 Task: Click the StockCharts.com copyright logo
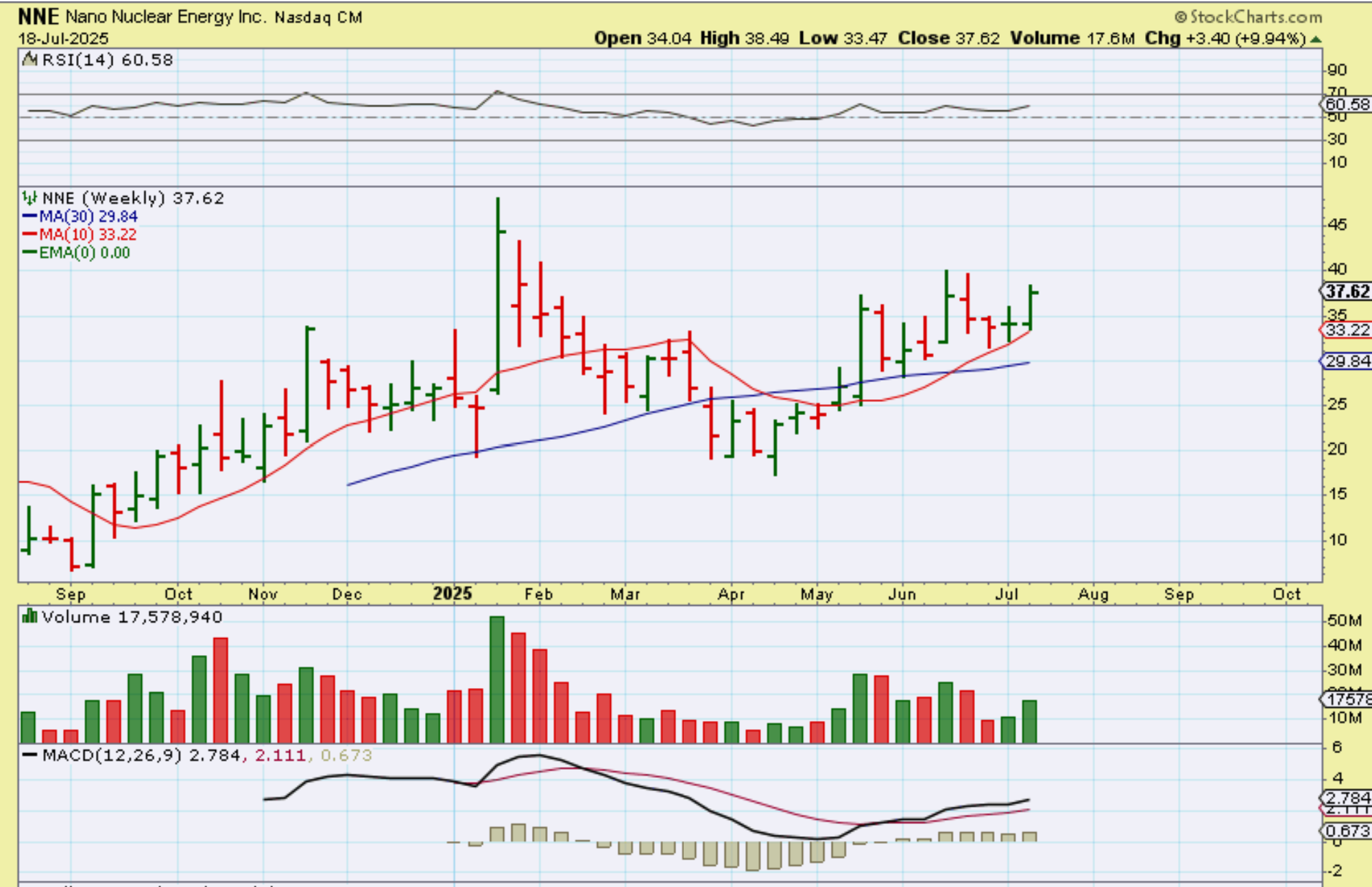click(1248, 16)
